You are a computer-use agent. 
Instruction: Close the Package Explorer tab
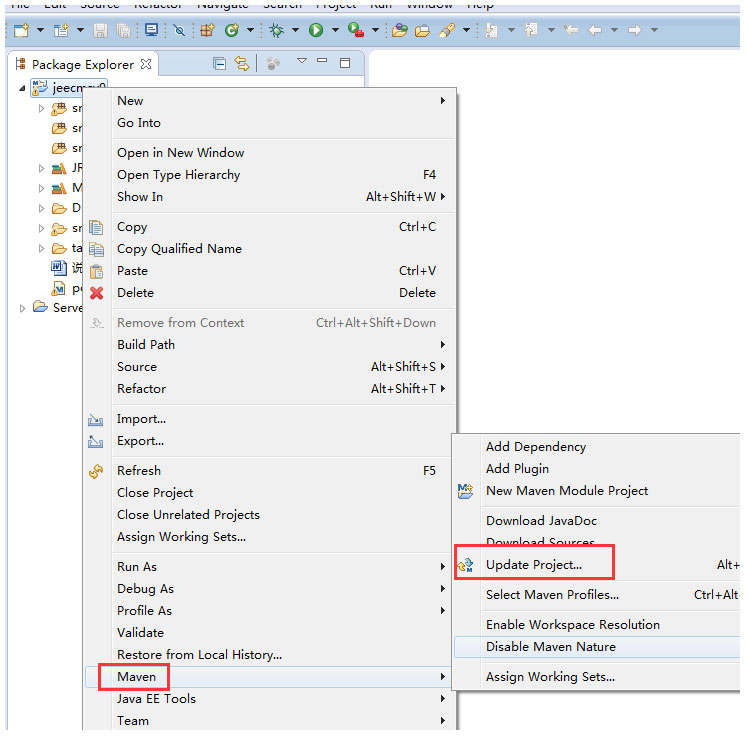pyautogui.click(x=146, y=64)
